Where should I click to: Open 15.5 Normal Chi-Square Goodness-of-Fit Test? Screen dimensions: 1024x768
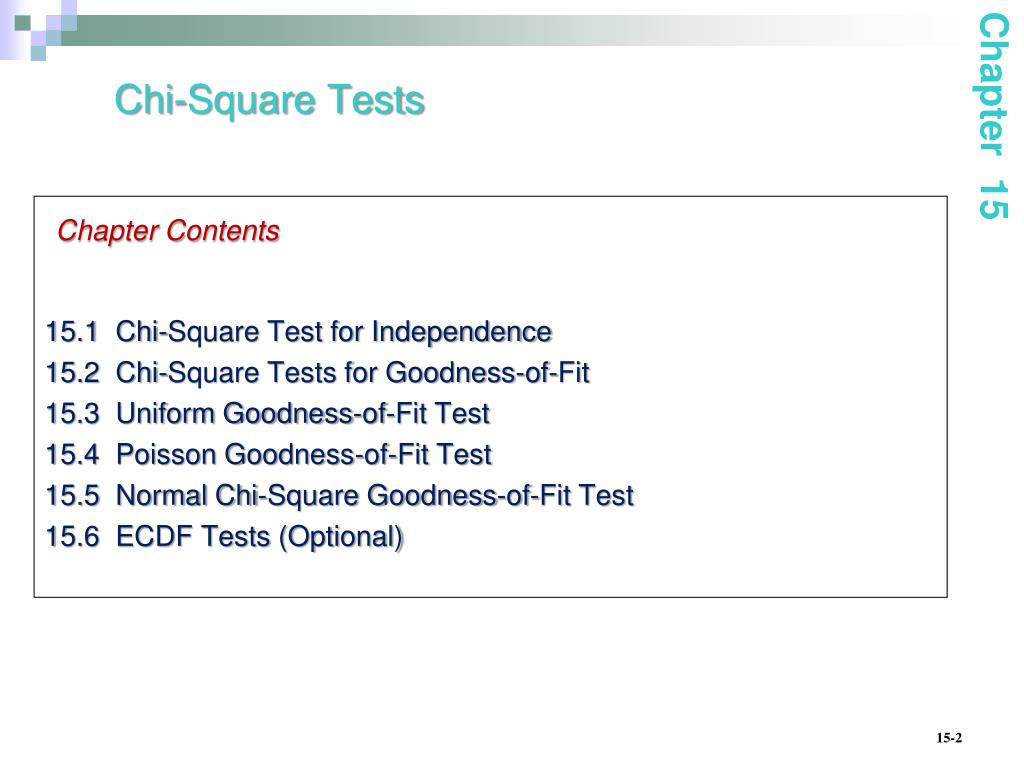(x=340, y=496)
